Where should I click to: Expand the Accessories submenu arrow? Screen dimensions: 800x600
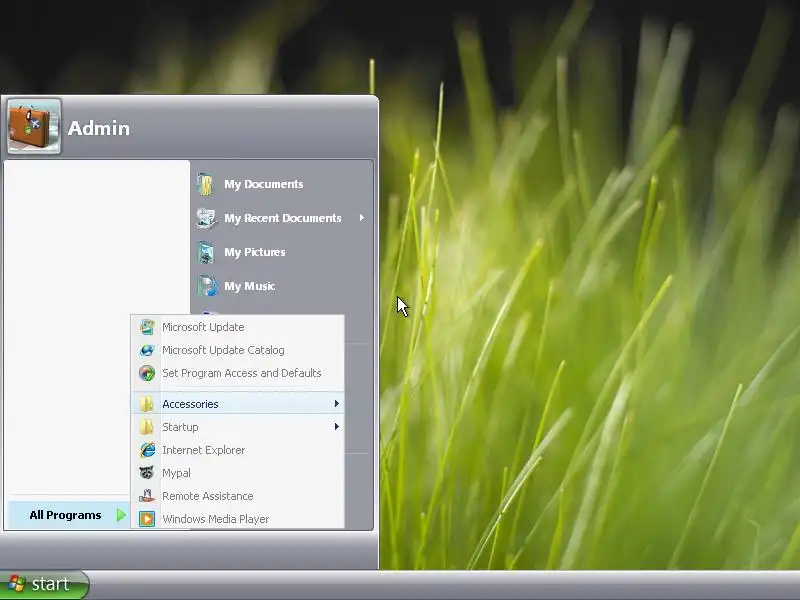pos(337,404)
